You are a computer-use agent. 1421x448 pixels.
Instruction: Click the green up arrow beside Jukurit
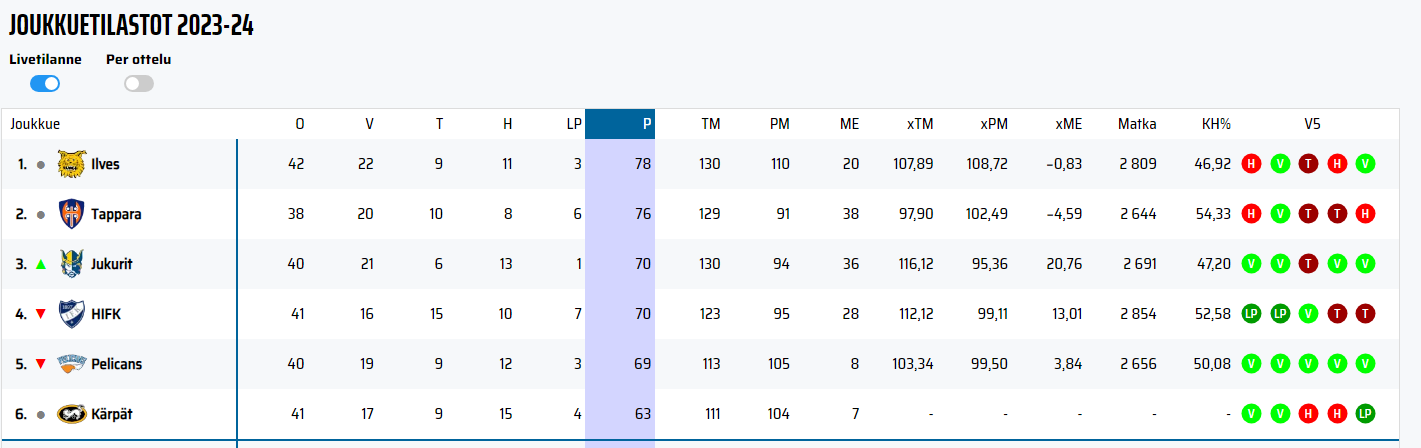(40, 264)
